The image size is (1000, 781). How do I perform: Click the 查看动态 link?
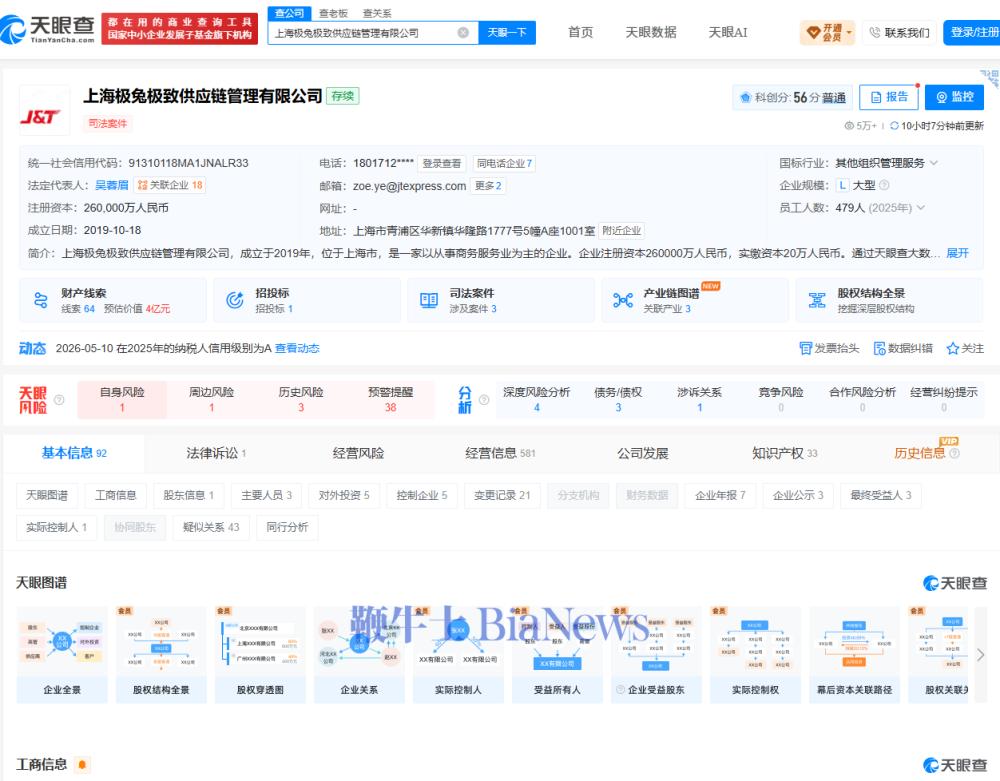(x=297, y=348)
